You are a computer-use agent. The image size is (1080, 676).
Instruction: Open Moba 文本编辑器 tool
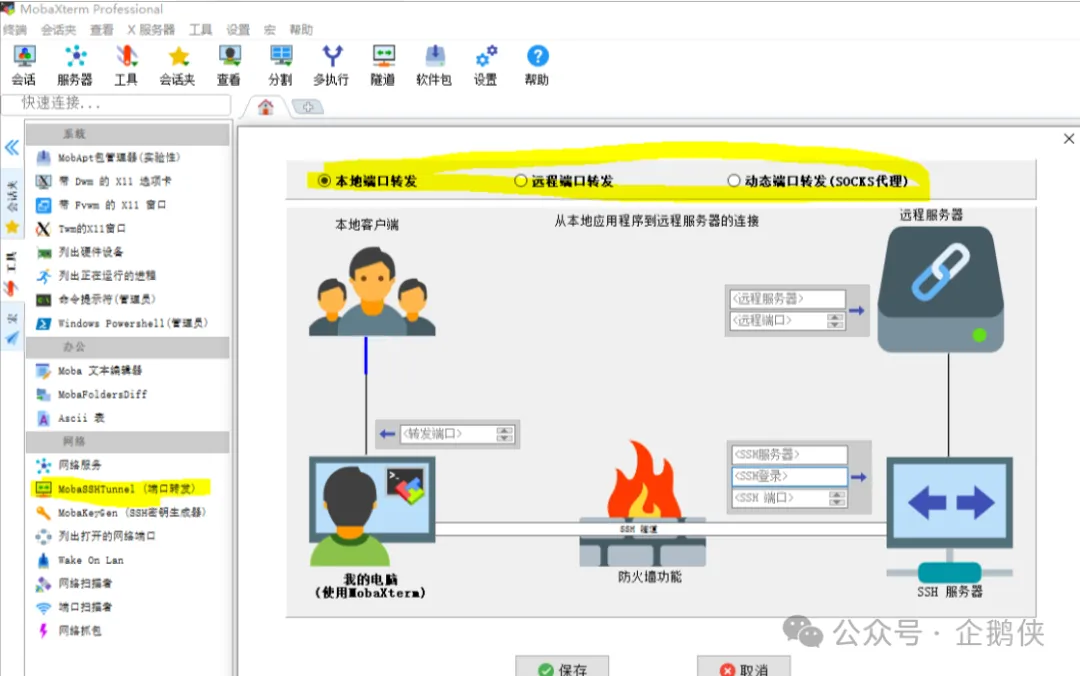89,371
